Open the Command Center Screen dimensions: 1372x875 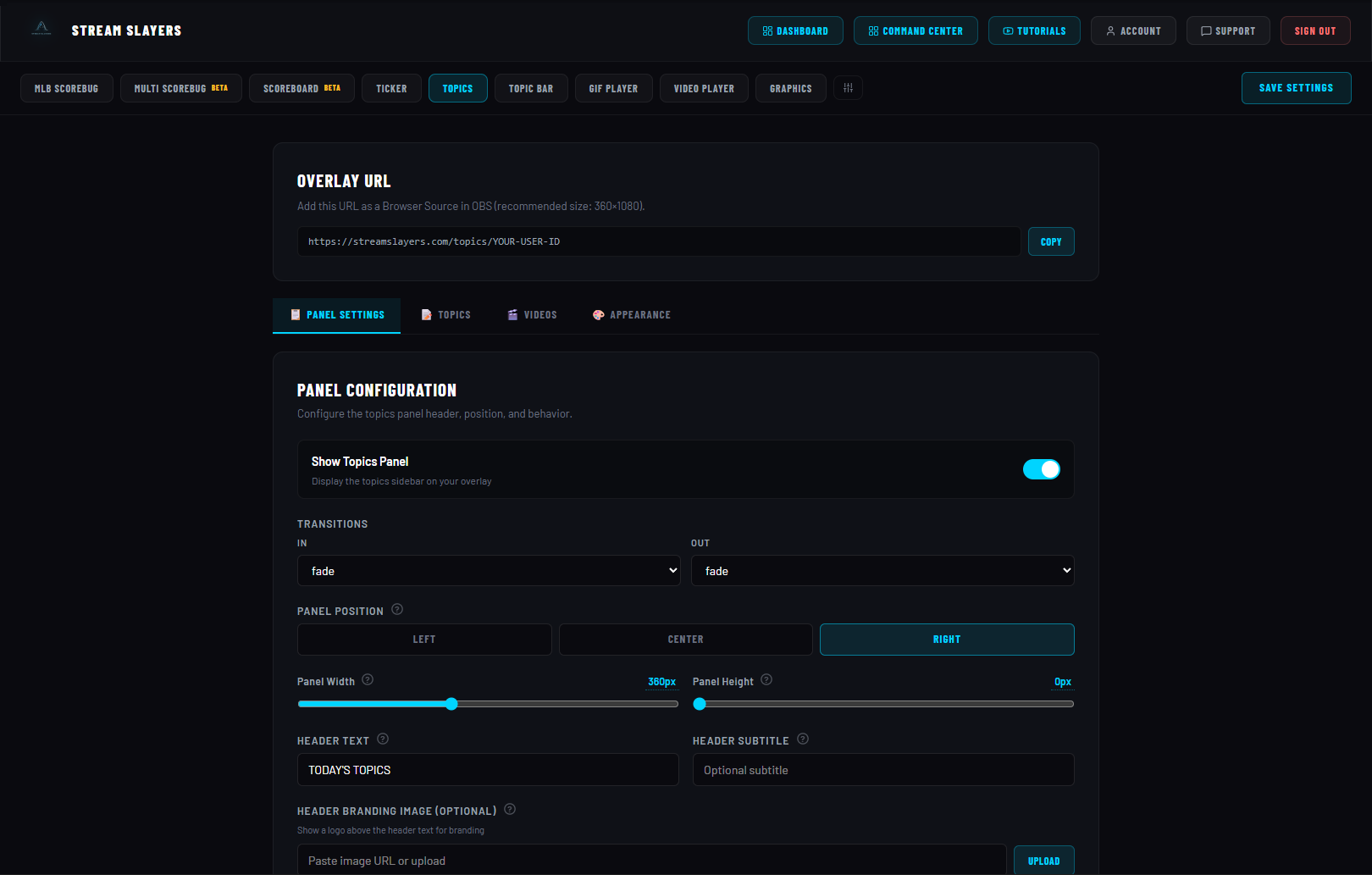[916, 30]
